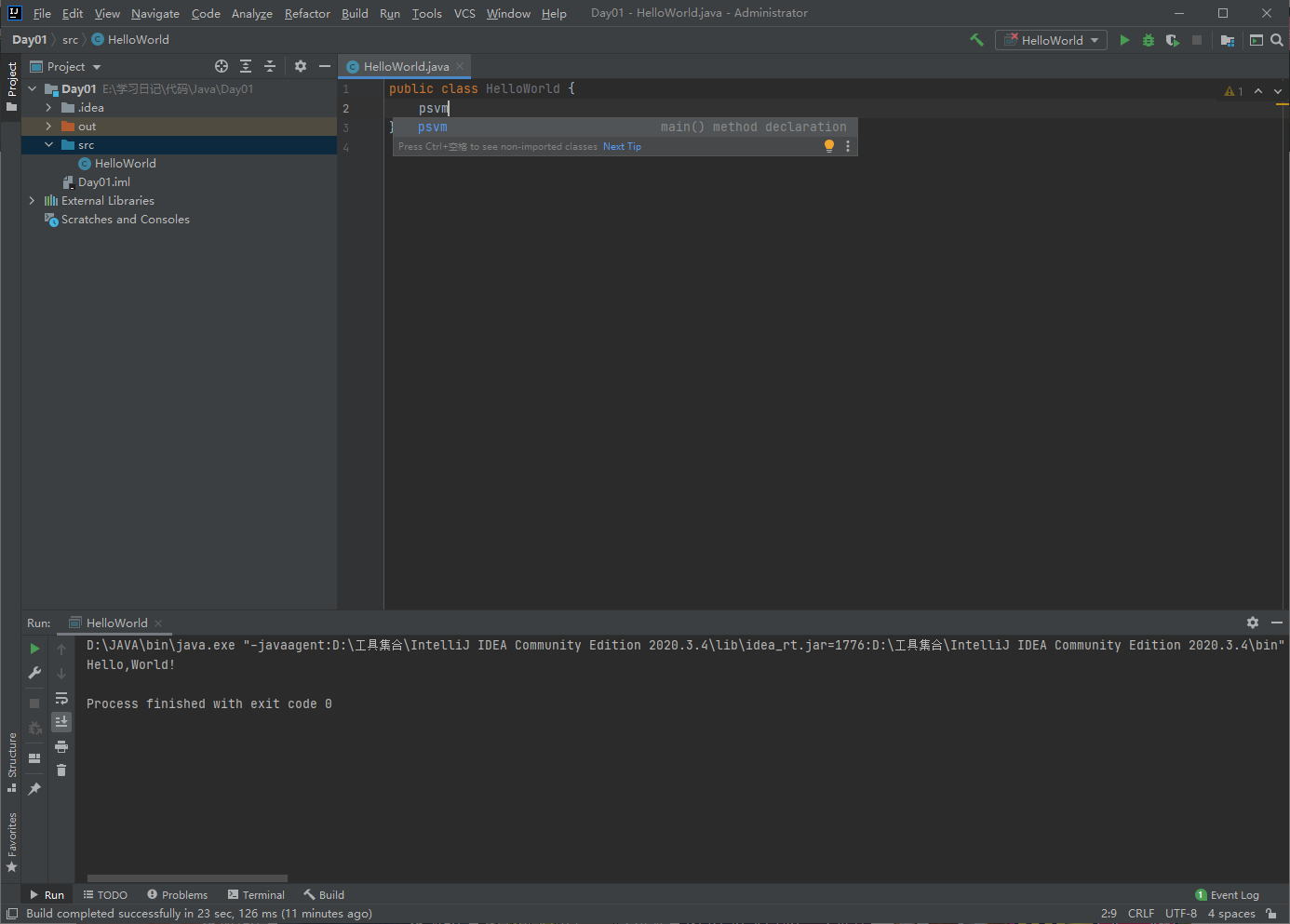This screenshot has height=924, width=1290.
Task: Click the Stop icon in top toolbar
Action: 1197,40
